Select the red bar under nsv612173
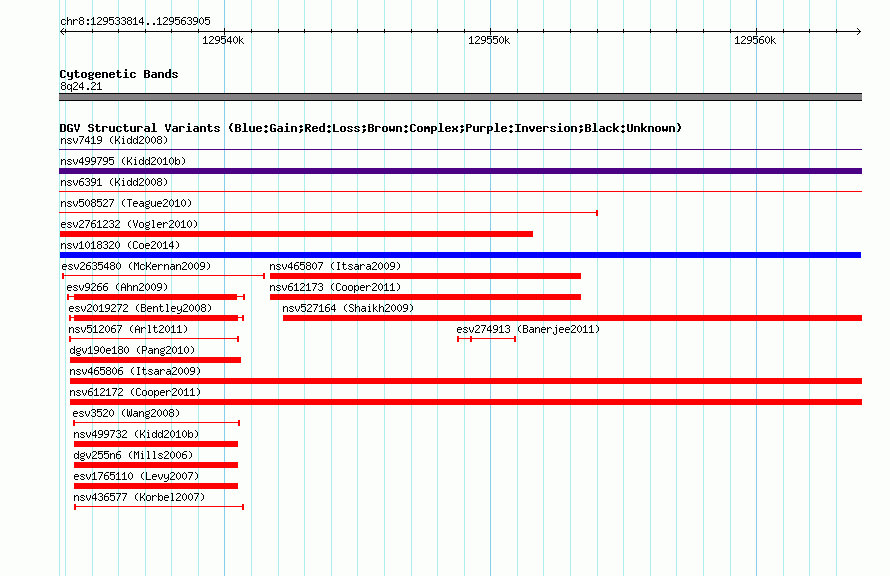 pyautogui.click(x=425, y=297)
